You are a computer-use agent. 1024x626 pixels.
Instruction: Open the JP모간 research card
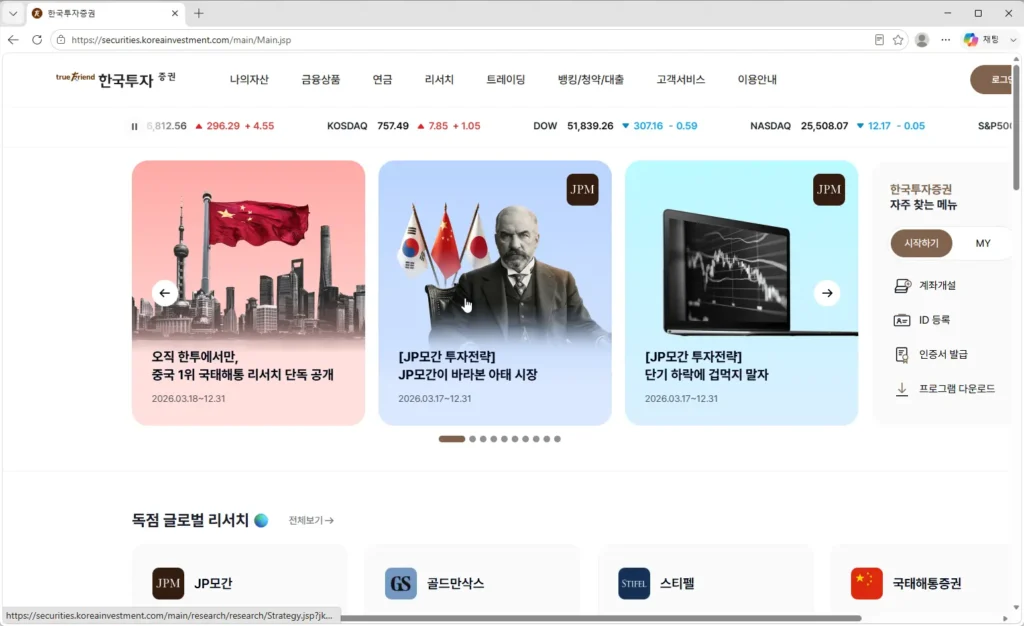[x=240, y=580]
